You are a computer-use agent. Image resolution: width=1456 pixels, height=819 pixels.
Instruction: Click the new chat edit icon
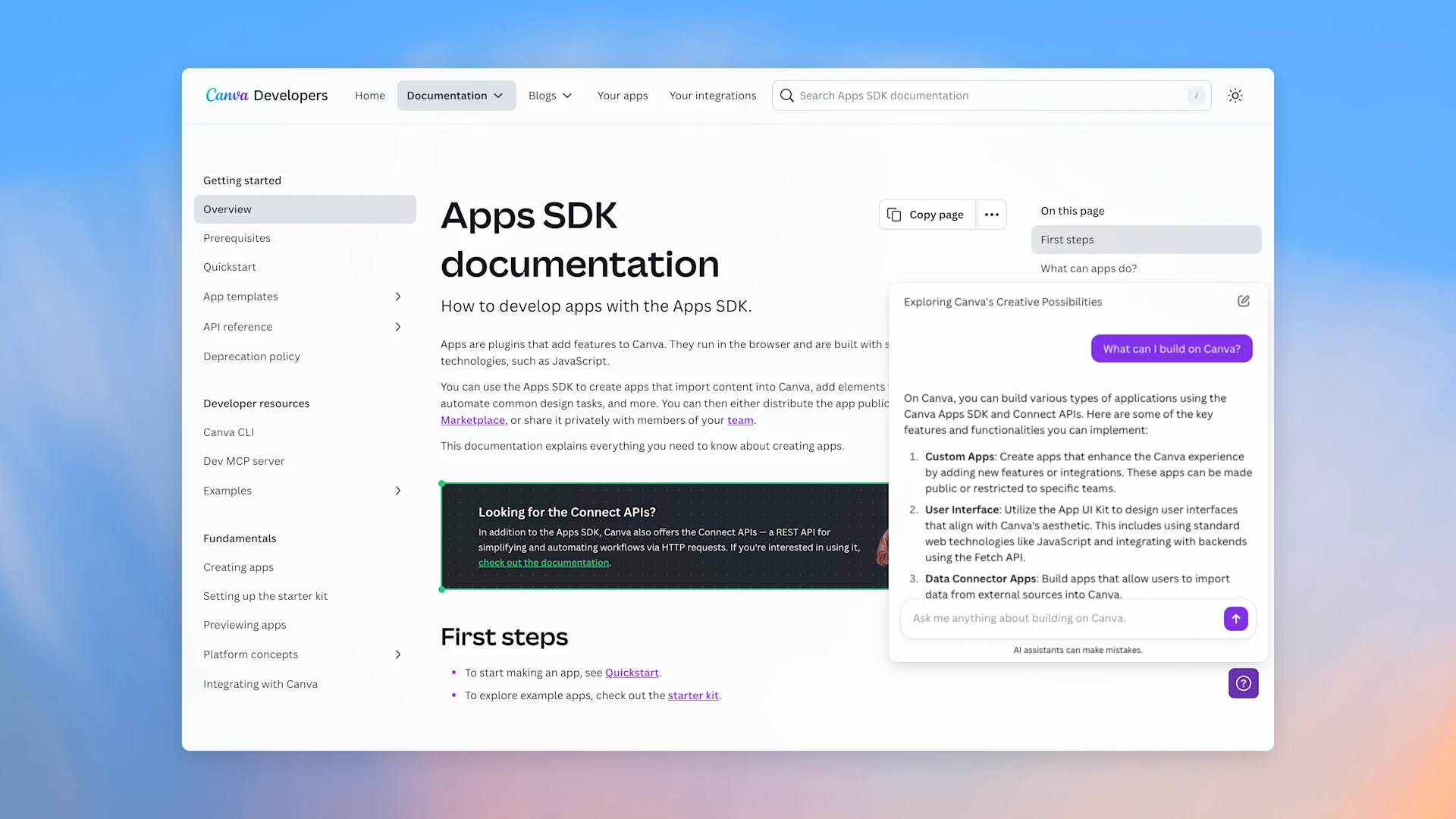(1244, 301)
